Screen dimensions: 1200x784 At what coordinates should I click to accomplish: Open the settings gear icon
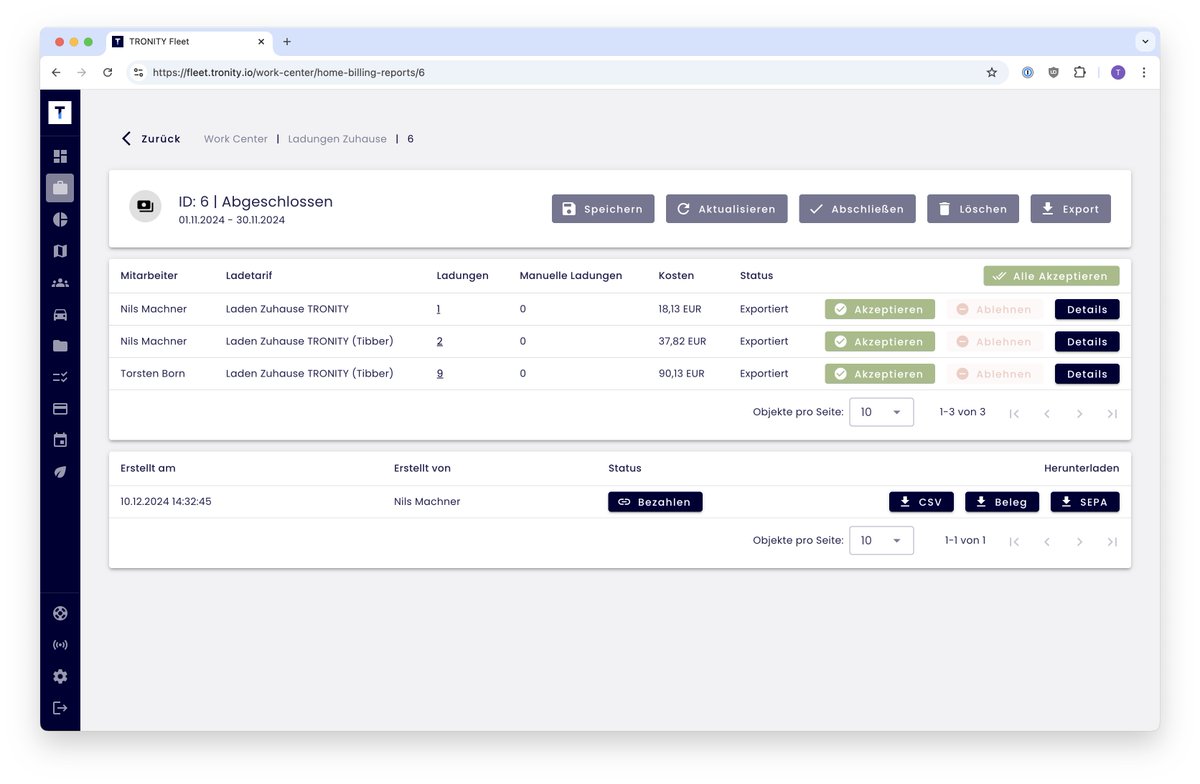tap(60, 677)
